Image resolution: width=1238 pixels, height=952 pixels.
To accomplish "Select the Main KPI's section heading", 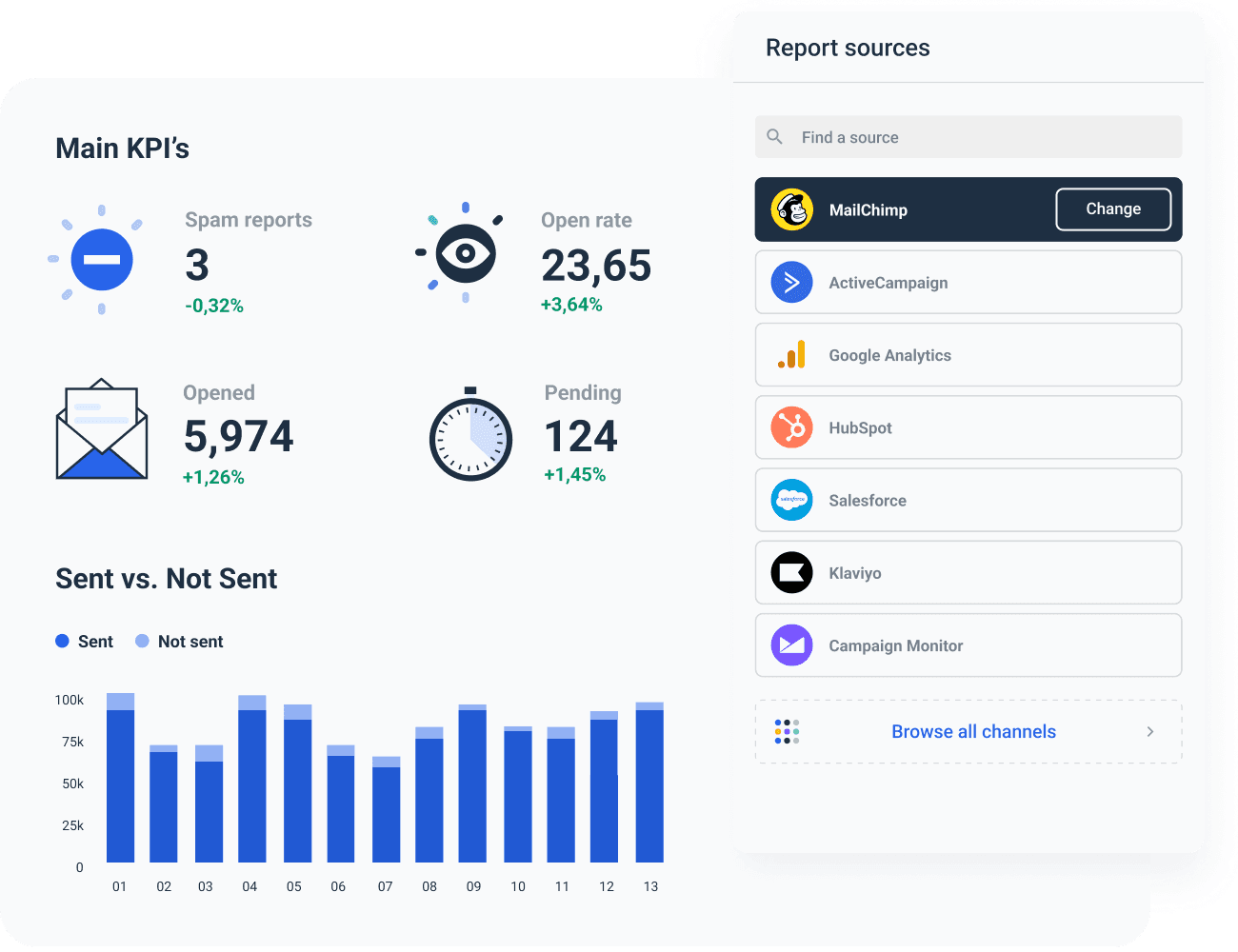I will point(122,148).
